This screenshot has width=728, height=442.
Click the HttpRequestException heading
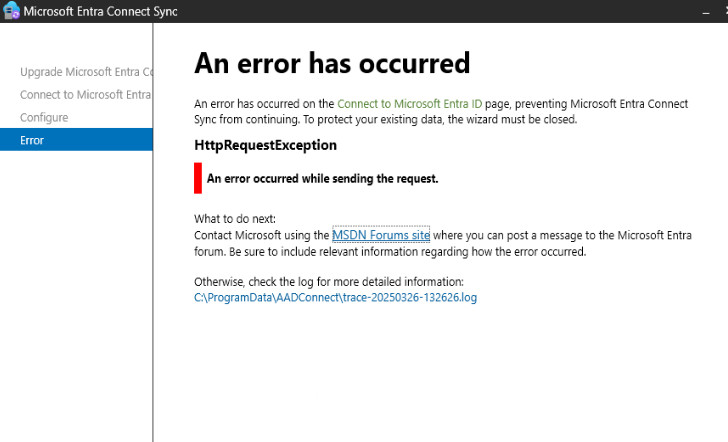click(x=265, y=145)
